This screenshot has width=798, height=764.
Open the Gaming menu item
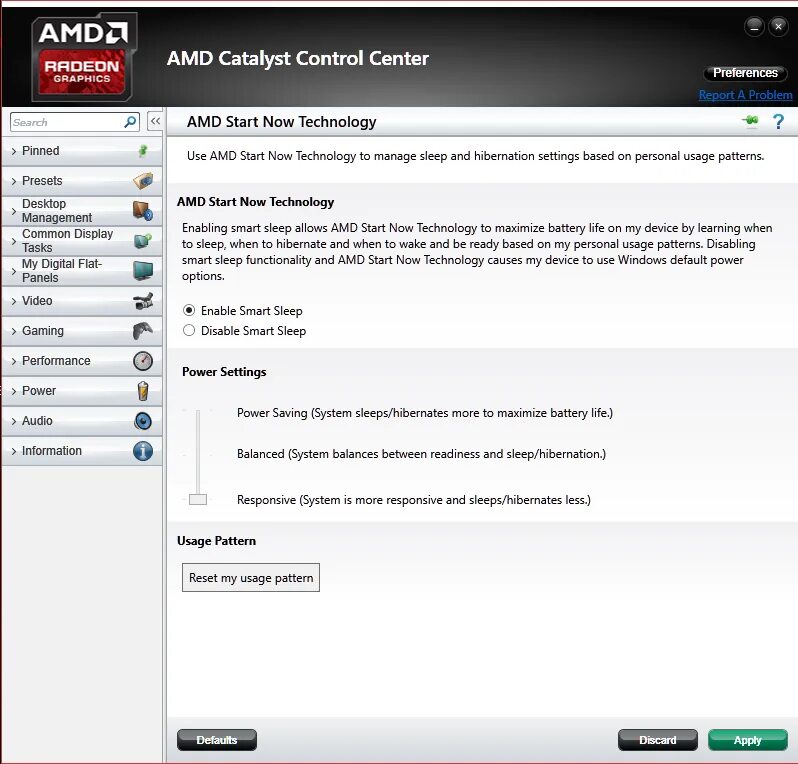[x=82, y=331]
